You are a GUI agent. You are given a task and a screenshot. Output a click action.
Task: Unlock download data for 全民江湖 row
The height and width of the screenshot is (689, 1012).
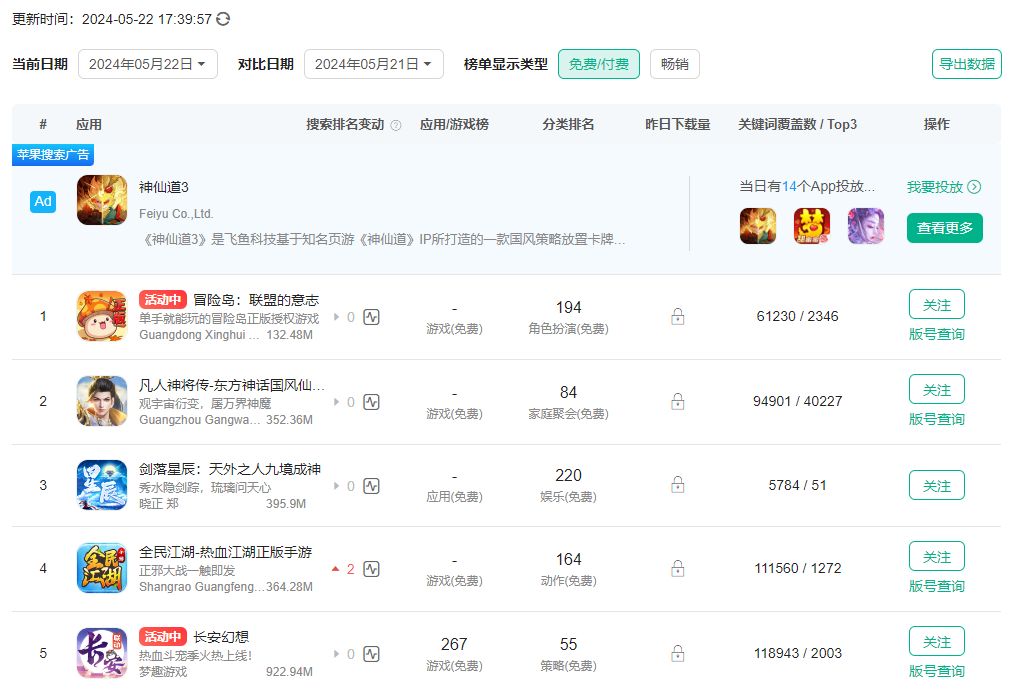point(678,568)
